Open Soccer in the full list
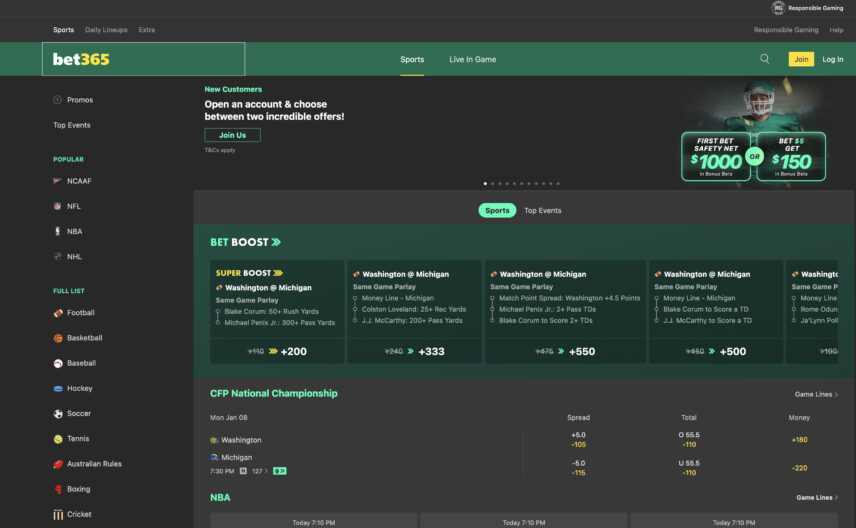This screenshot has width=856, height=528. (x=72, y=413)
